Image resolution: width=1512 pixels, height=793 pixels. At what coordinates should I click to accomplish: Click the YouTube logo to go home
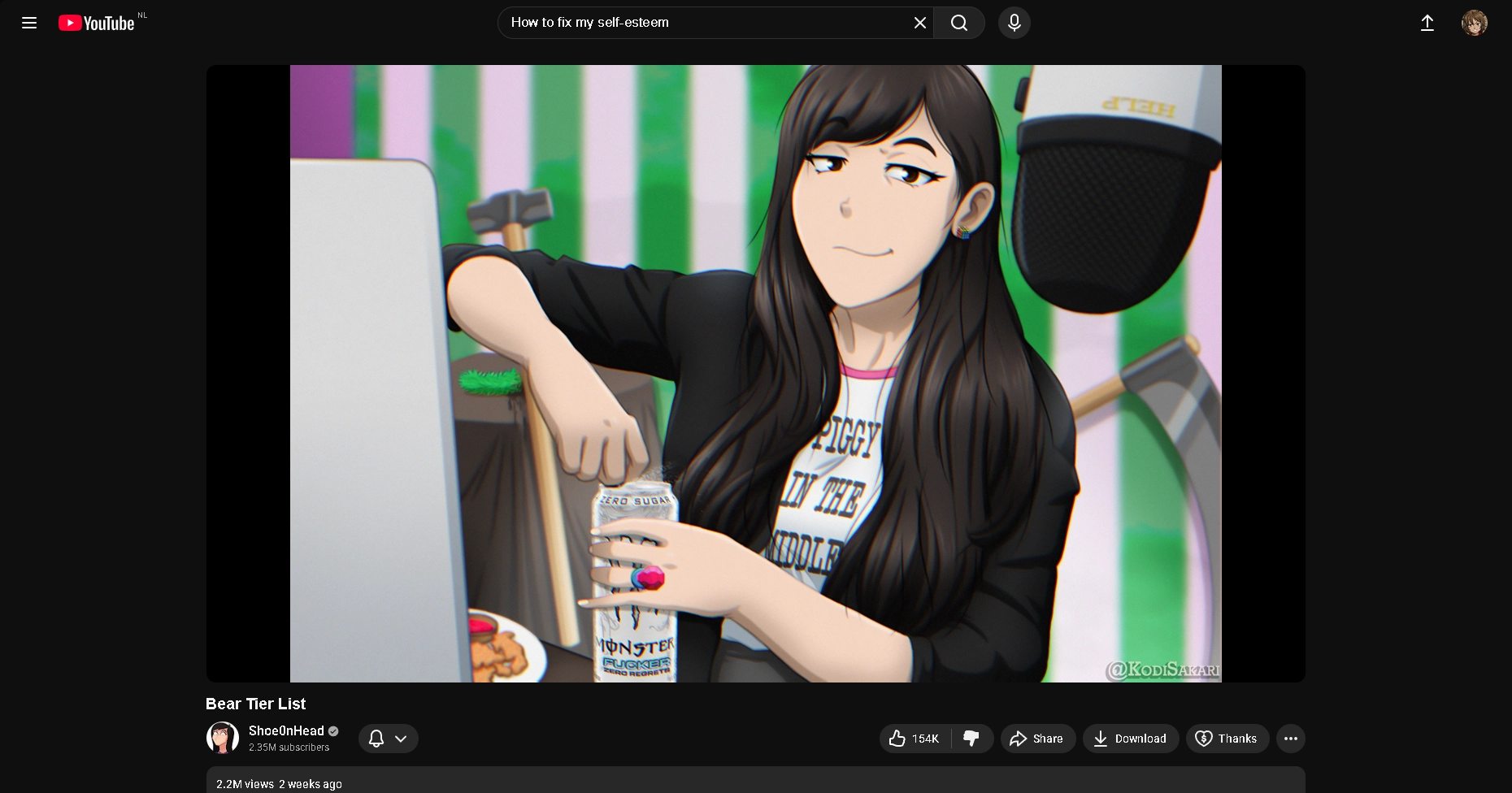click(x=97, y=23)
